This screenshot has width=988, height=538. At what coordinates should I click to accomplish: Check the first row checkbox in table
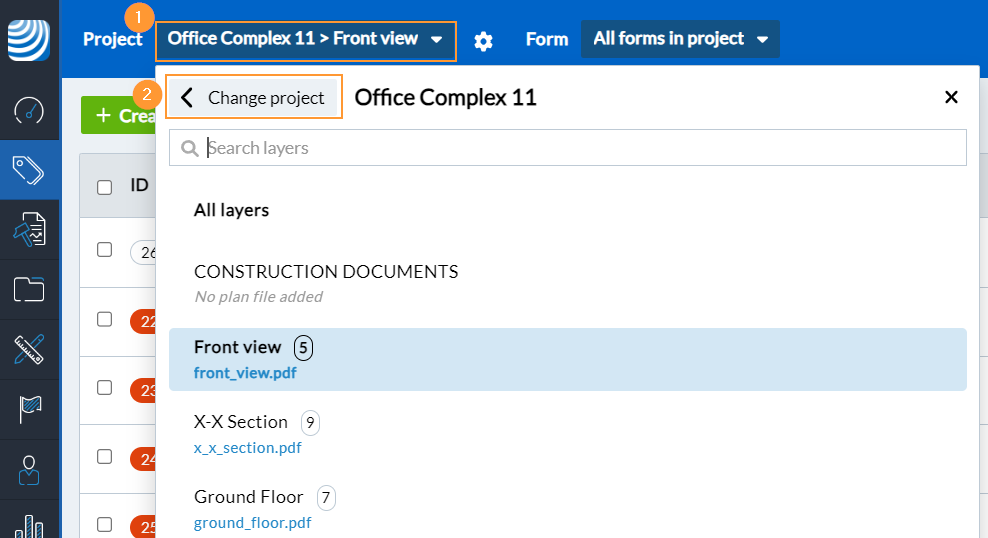click(104, 250)
